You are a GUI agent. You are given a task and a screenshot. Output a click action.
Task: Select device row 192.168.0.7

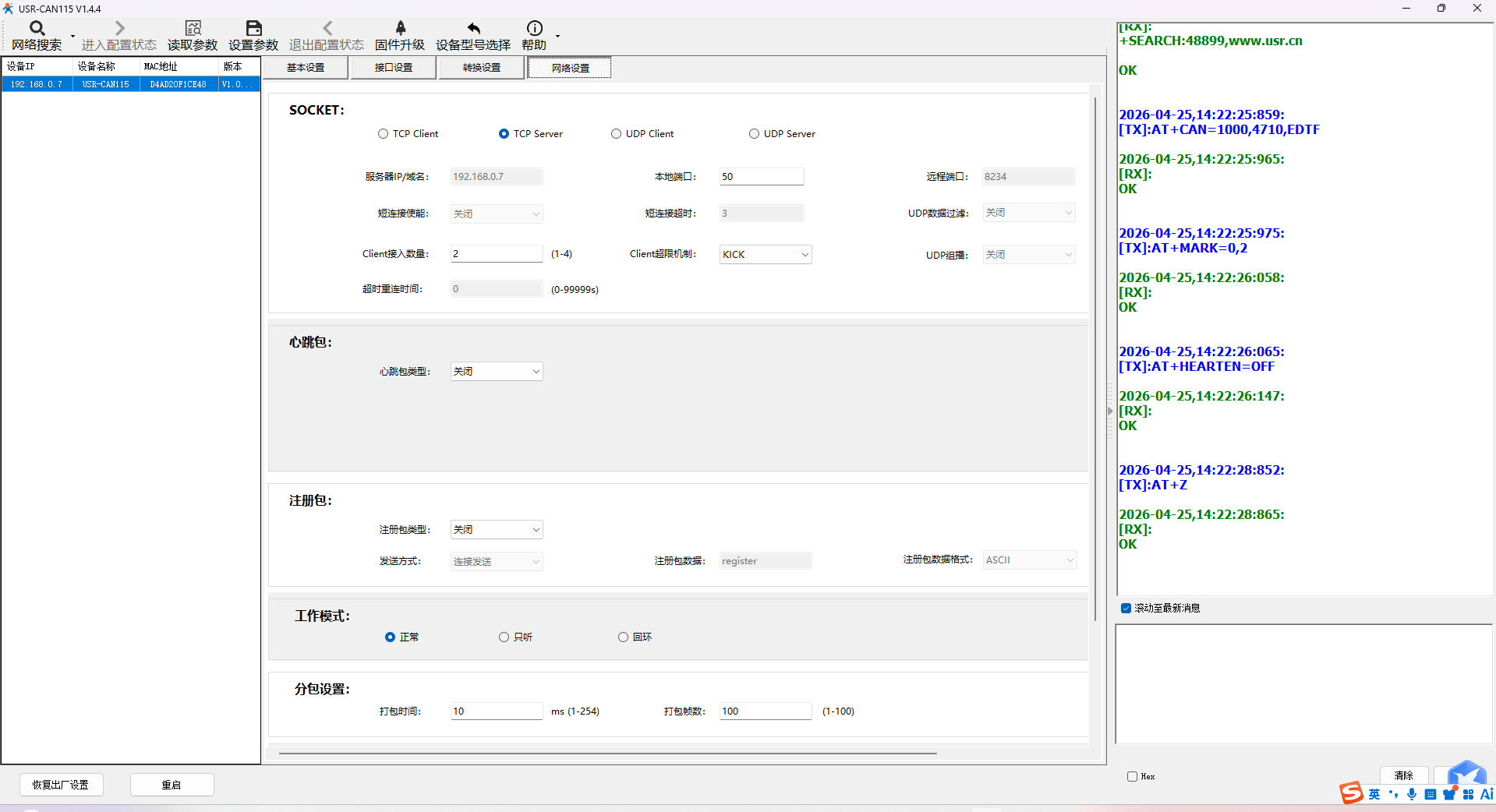(x=130, y=84)
